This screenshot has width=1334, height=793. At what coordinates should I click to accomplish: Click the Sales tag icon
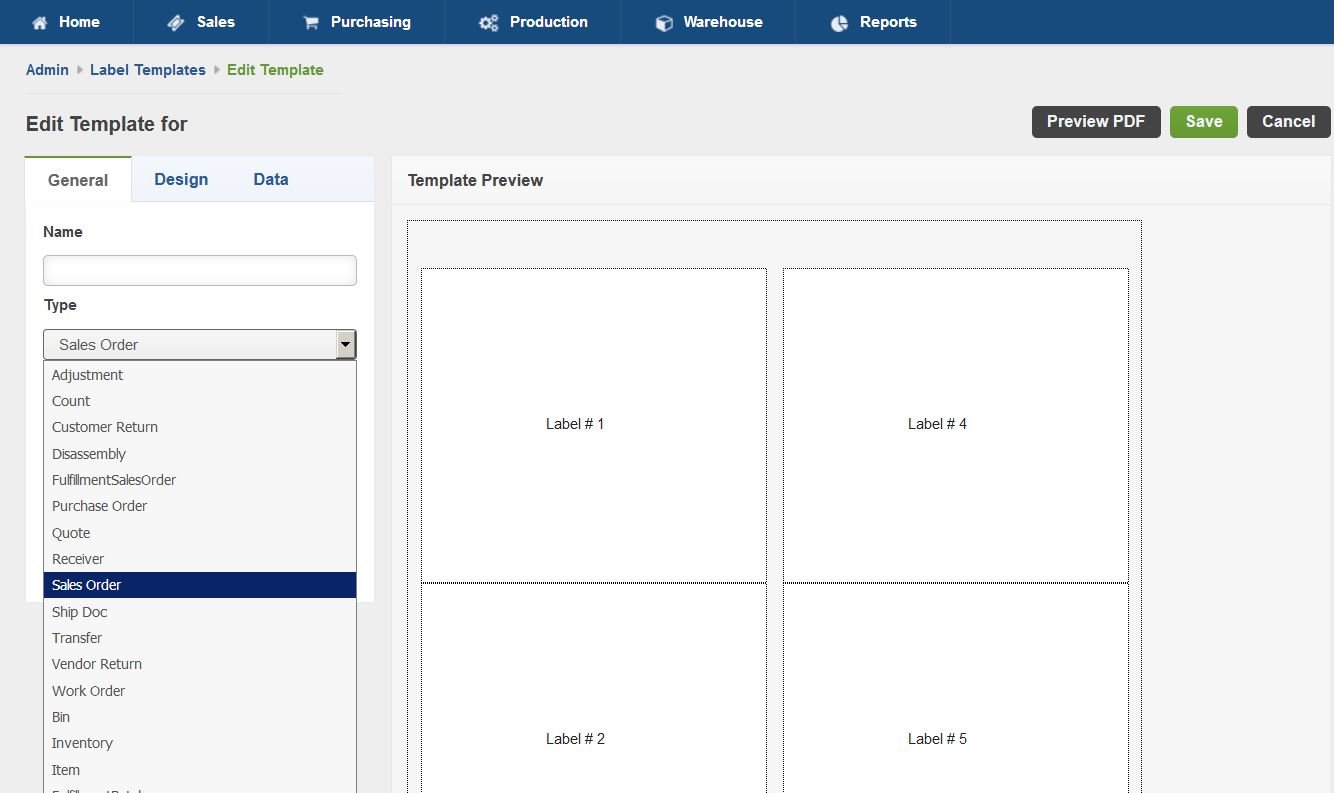[176, 22]
